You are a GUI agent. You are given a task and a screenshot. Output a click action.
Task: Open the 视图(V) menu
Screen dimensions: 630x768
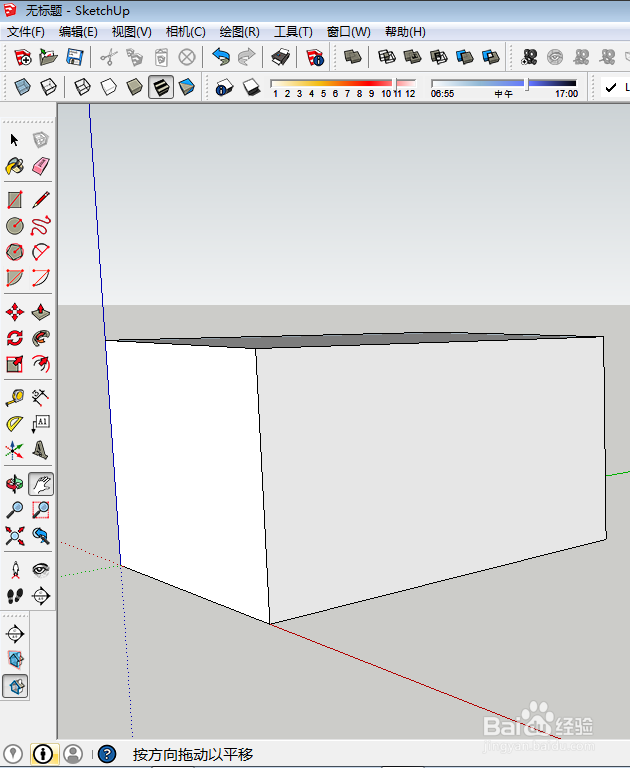[x=131, y=32]
